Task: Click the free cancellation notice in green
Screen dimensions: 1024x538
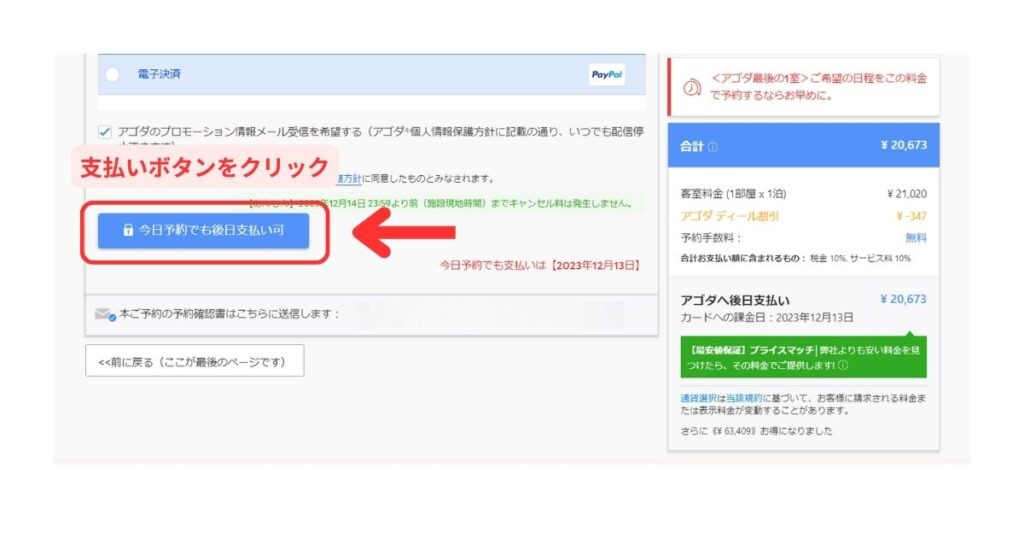Action: (x=441, y=204)
